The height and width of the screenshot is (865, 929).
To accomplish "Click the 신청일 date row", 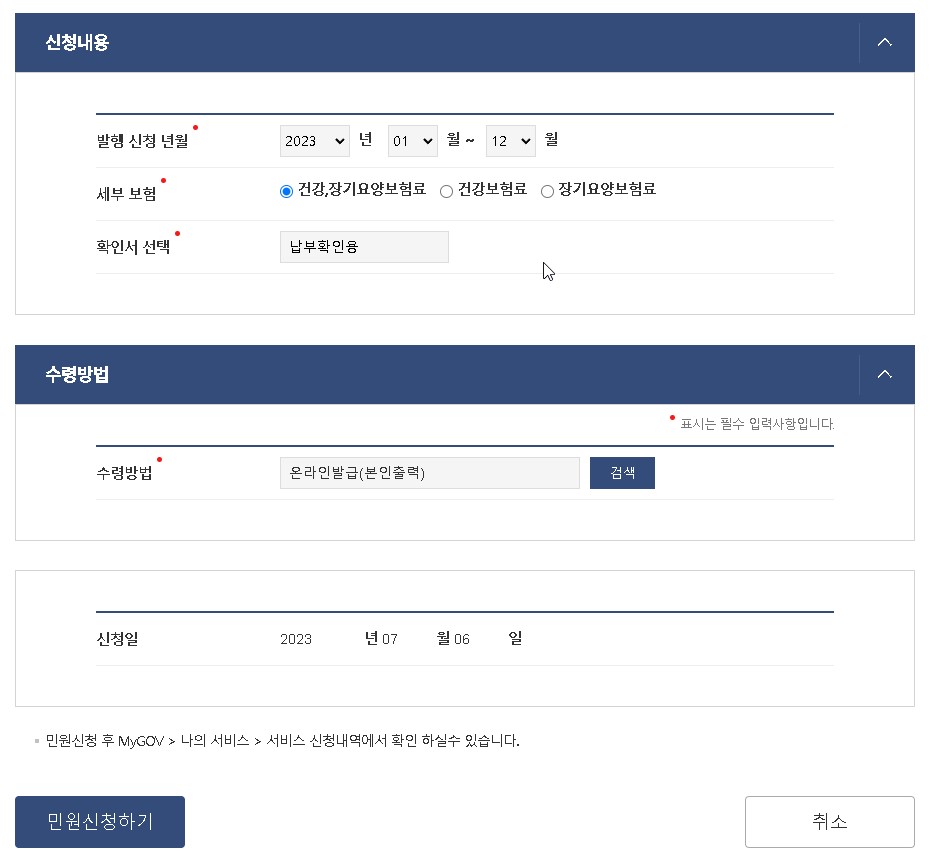I will [120, 639].
